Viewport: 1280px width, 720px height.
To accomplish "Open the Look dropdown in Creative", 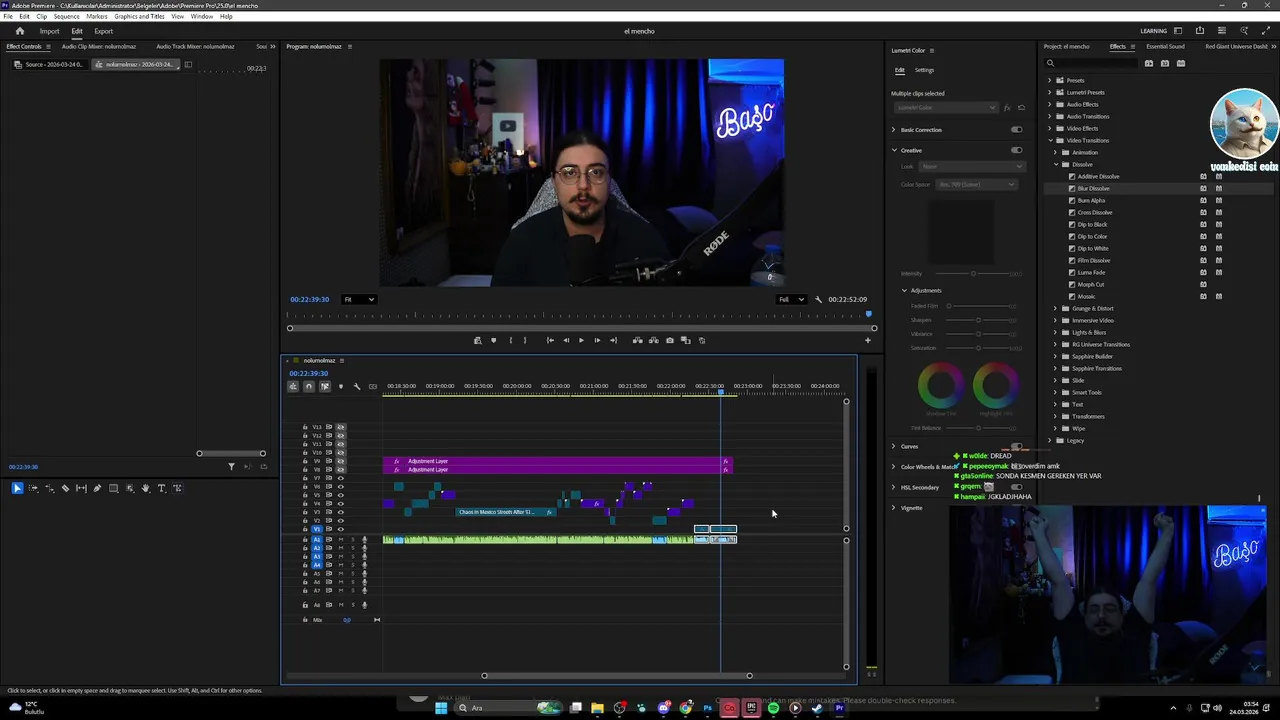I will [x=970, y=166].
